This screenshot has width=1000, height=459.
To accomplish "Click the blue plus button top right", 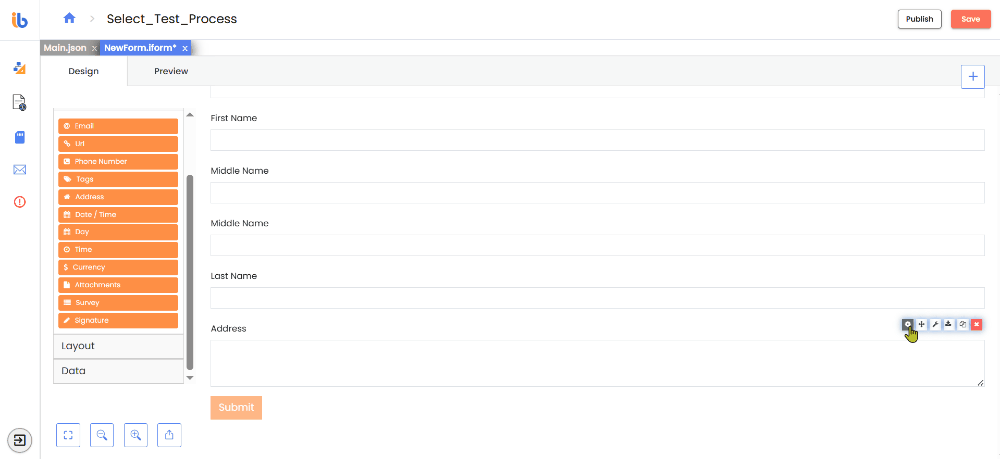I will click(973, 76).
